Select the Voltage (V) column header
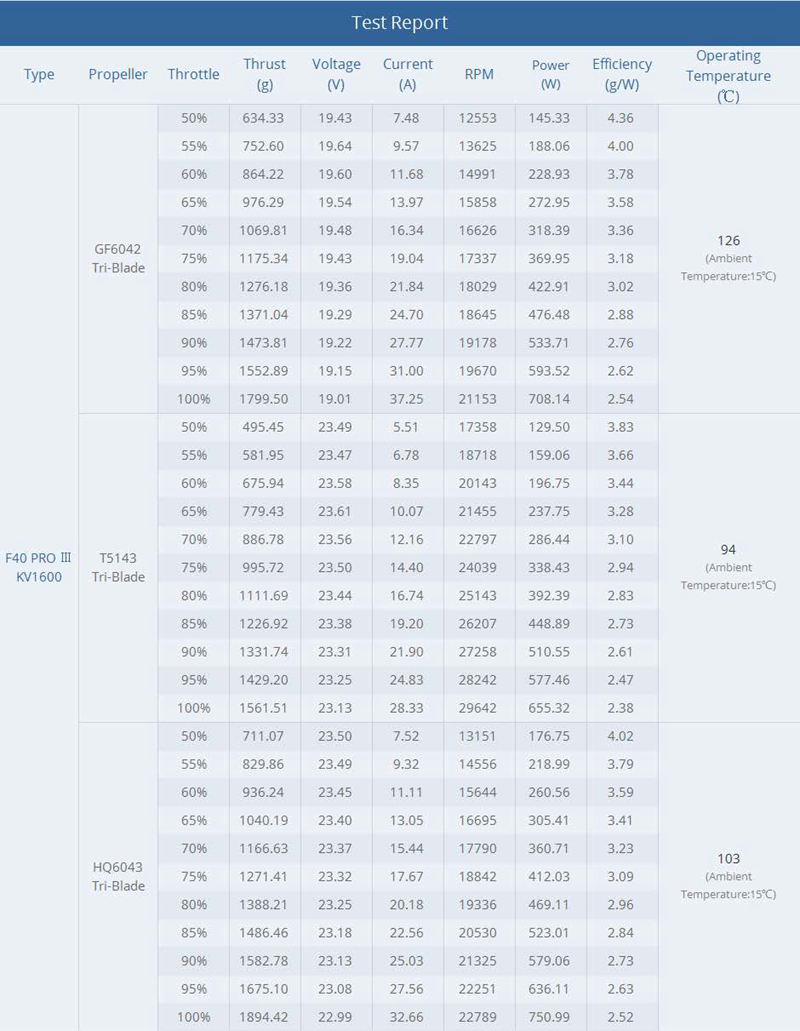The width and height of the screenshot is (800, 1031). pos(336,74)
